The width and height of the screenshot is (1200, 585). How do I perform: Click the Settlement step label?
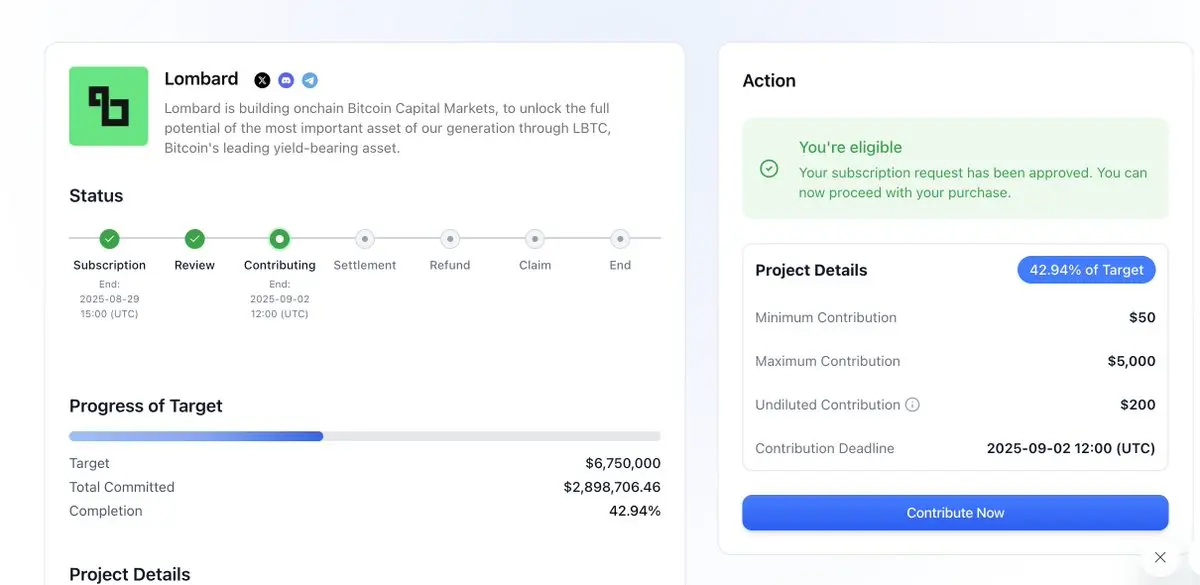pos(365,265)
